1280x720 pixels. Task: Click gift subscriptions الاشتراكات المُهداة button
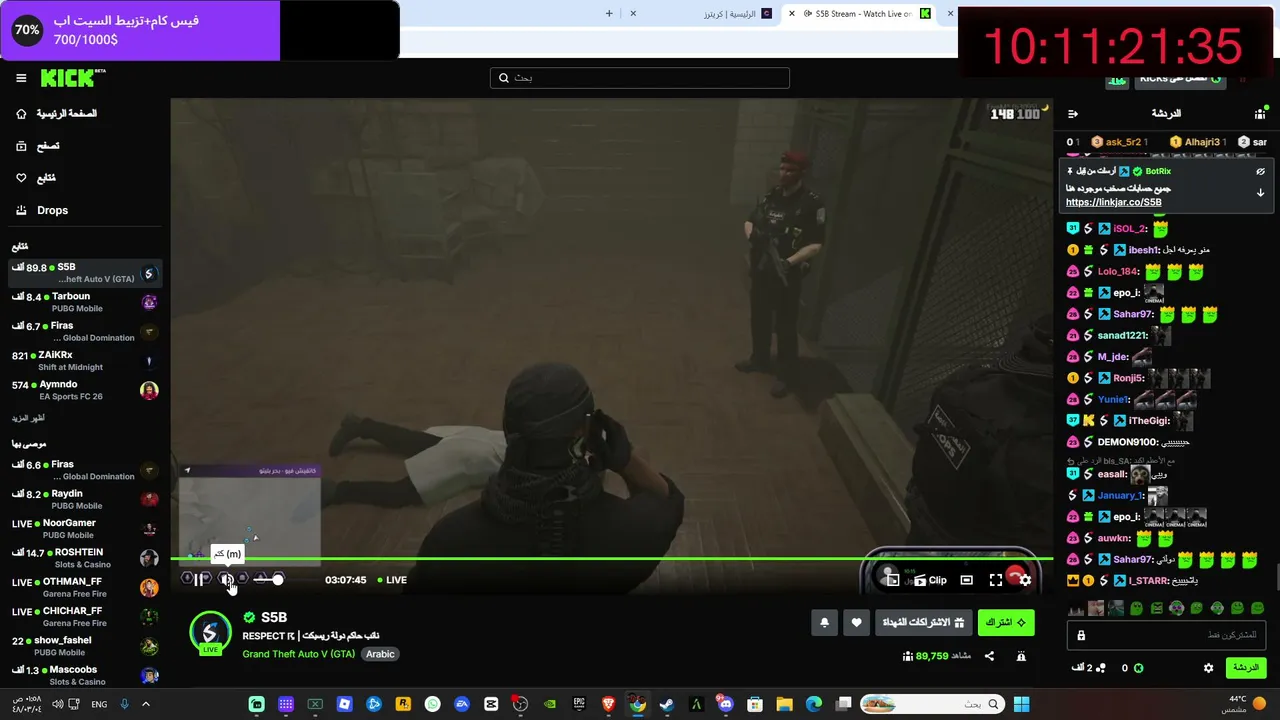(923, 623)
